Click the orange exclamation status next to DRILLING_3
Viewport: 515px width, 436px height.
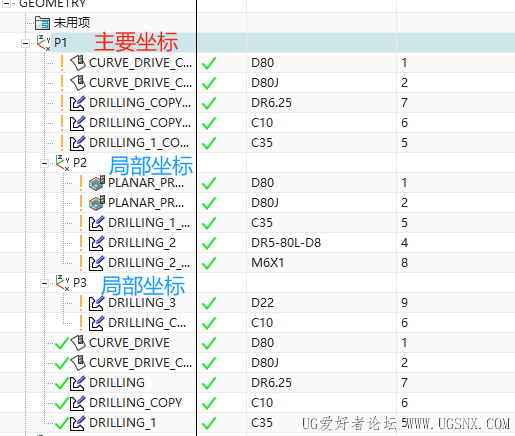pyautogui.click(x=81, y=303)
